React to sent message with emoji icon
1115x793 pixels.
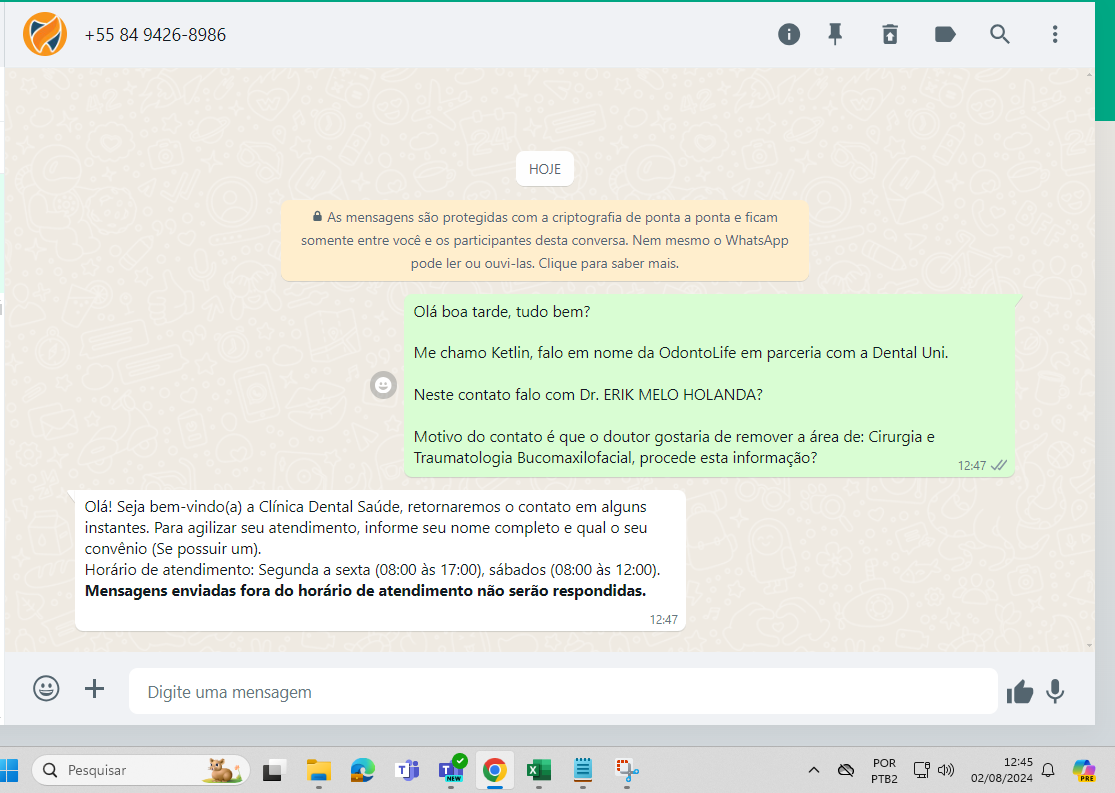383,385
